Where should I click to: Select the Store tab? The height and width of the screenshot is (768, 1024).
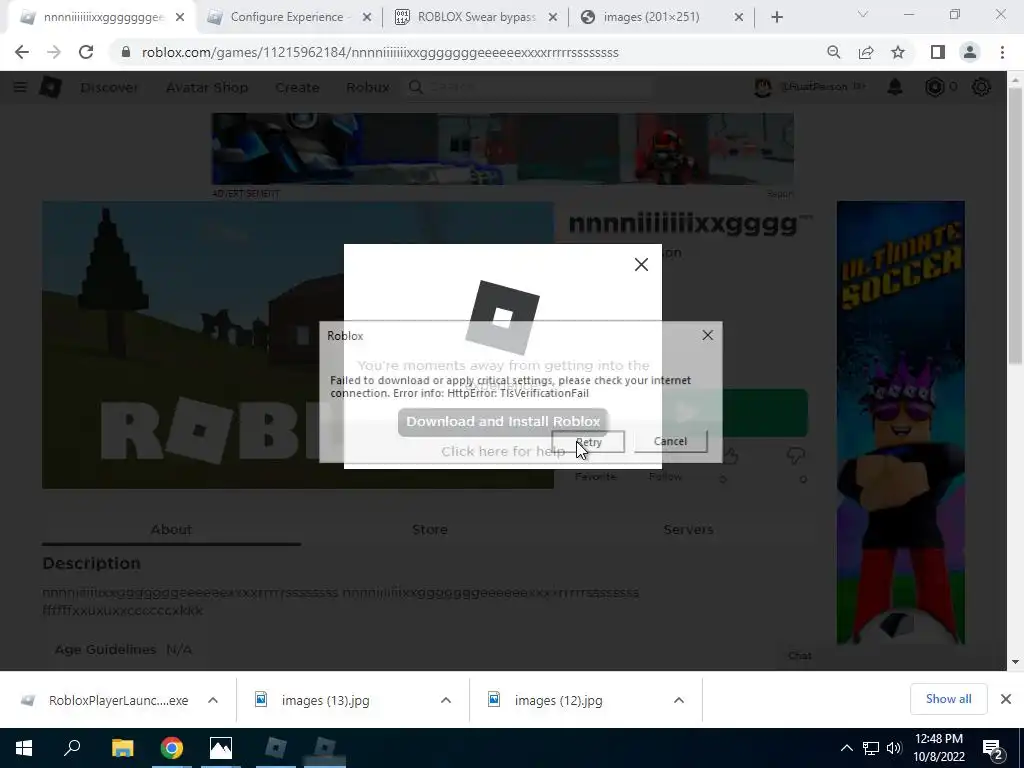point(430,530)
